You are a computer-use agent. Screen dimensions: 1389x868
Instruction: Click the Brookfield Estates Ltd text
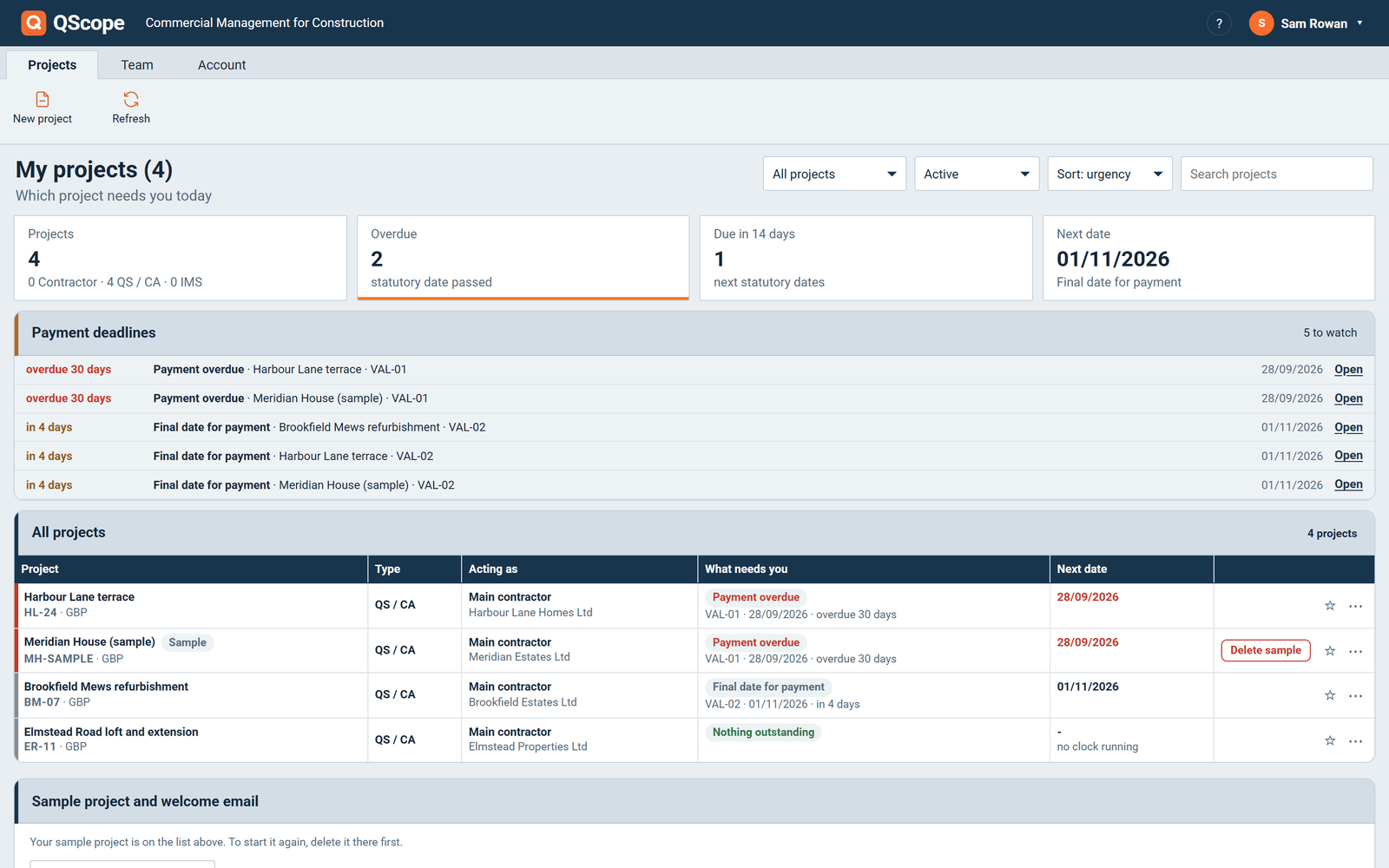point(523,702)
